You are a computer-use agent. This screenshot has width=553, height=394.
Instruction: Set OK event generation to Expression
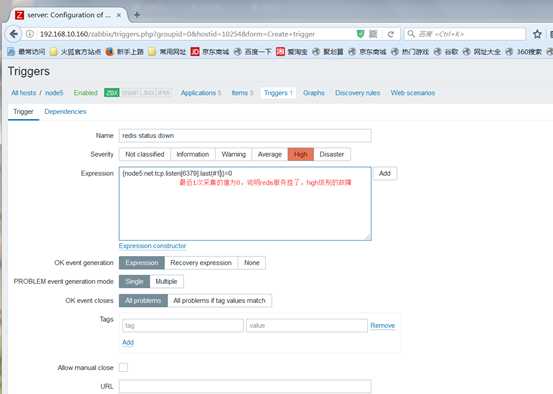click(x=142, y=263)
